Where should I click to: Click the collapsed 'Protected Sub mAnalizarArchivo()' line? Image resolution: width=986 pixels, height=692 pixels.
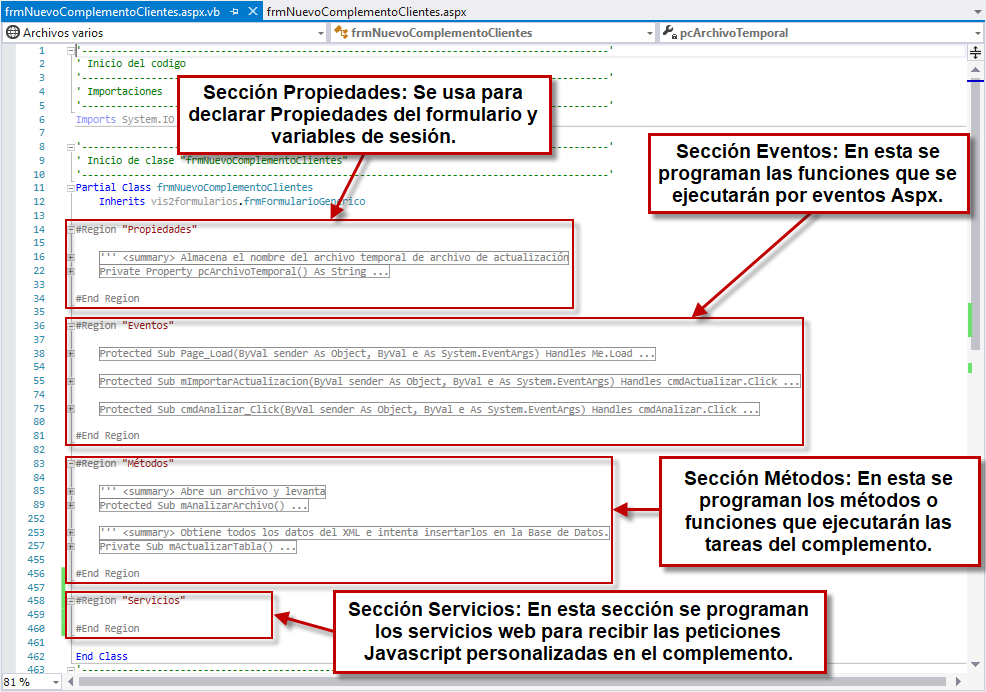click(203, 505)
